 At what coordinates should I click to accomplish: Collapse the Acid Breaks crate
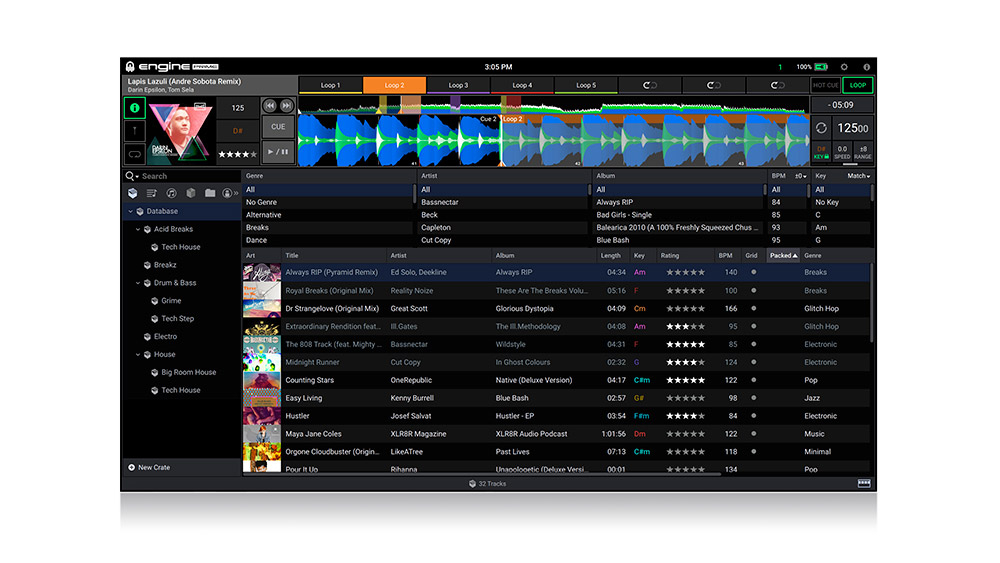(138, 229)
